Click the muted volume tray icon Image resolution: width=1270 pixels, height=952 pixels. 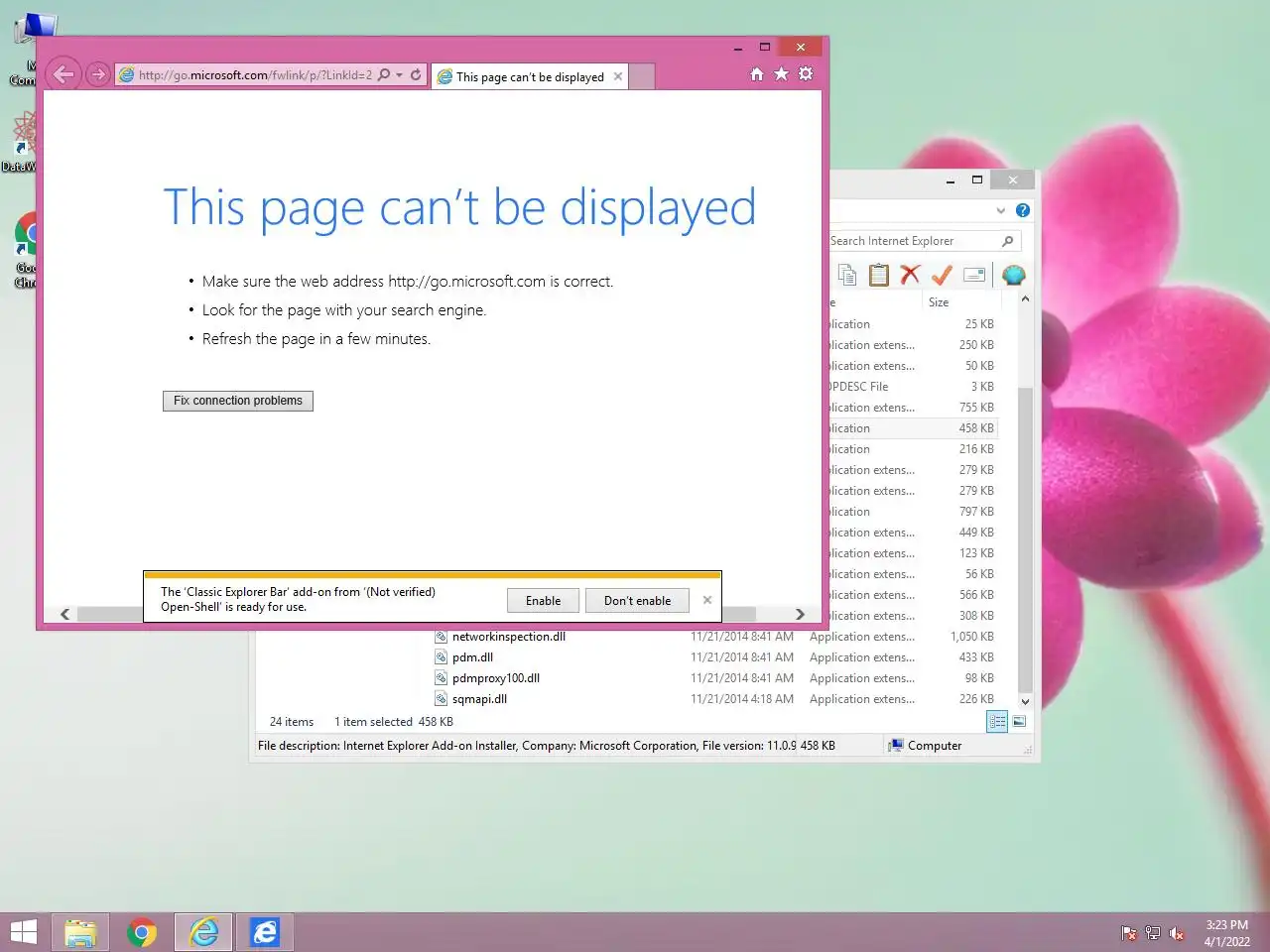1177,933
